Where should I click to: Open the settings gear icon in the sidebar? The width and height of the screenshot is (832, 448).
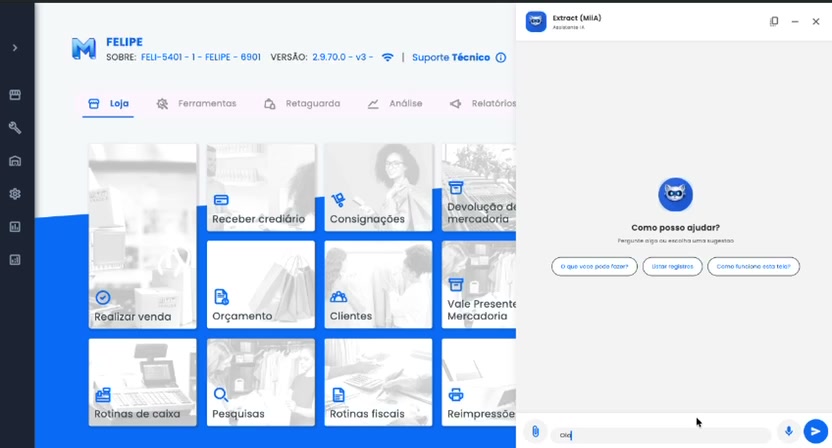(x=15, y=194)
